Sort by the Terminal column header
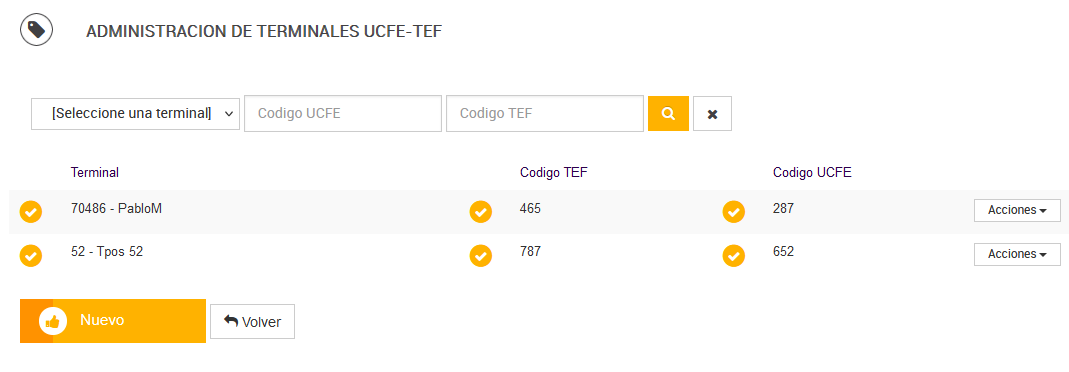1069x372 pixels. click(95, 172)
